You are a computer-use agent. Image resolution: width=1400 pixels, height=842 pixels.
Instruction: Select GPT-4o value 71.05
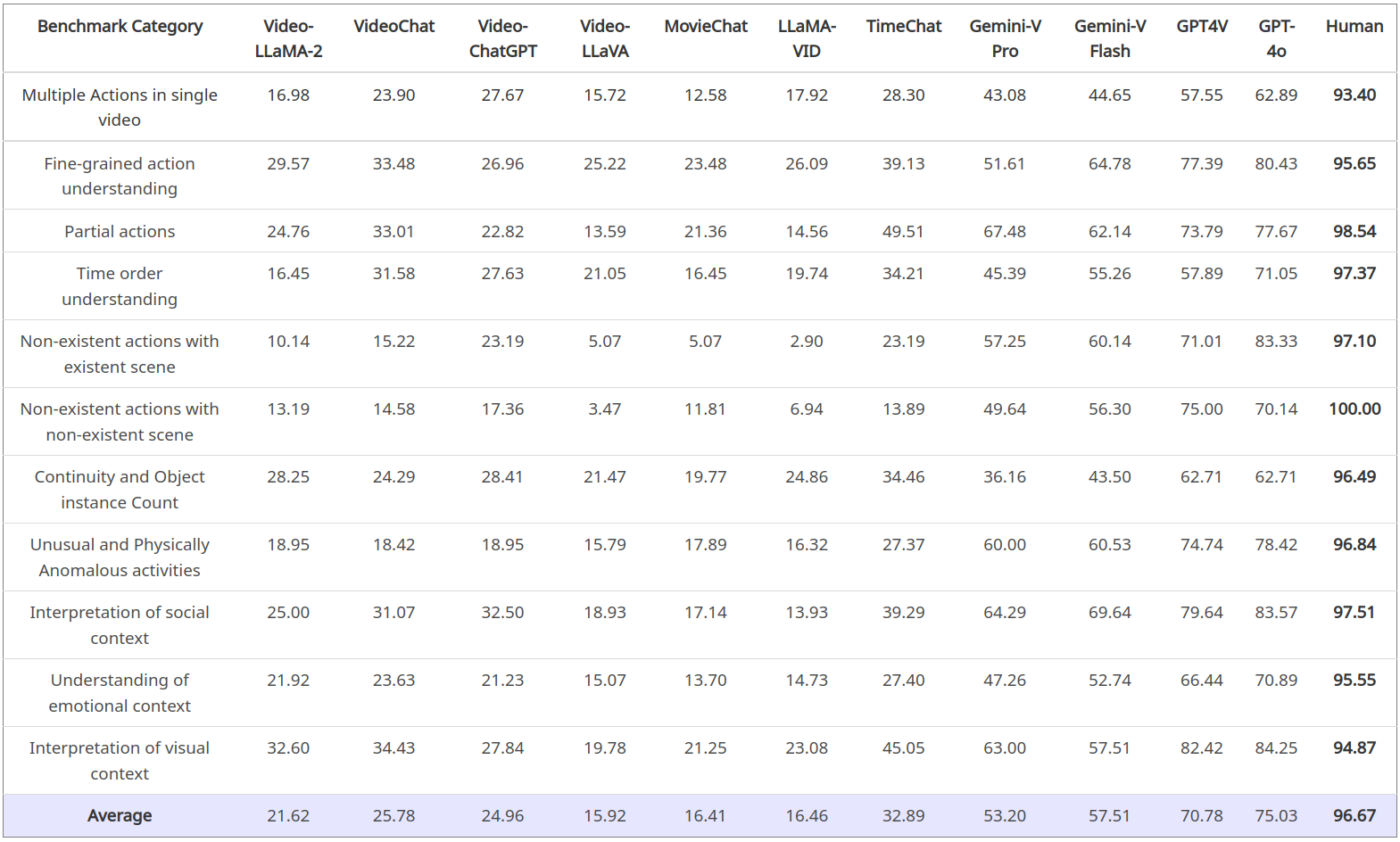(x=1276, y=274)
